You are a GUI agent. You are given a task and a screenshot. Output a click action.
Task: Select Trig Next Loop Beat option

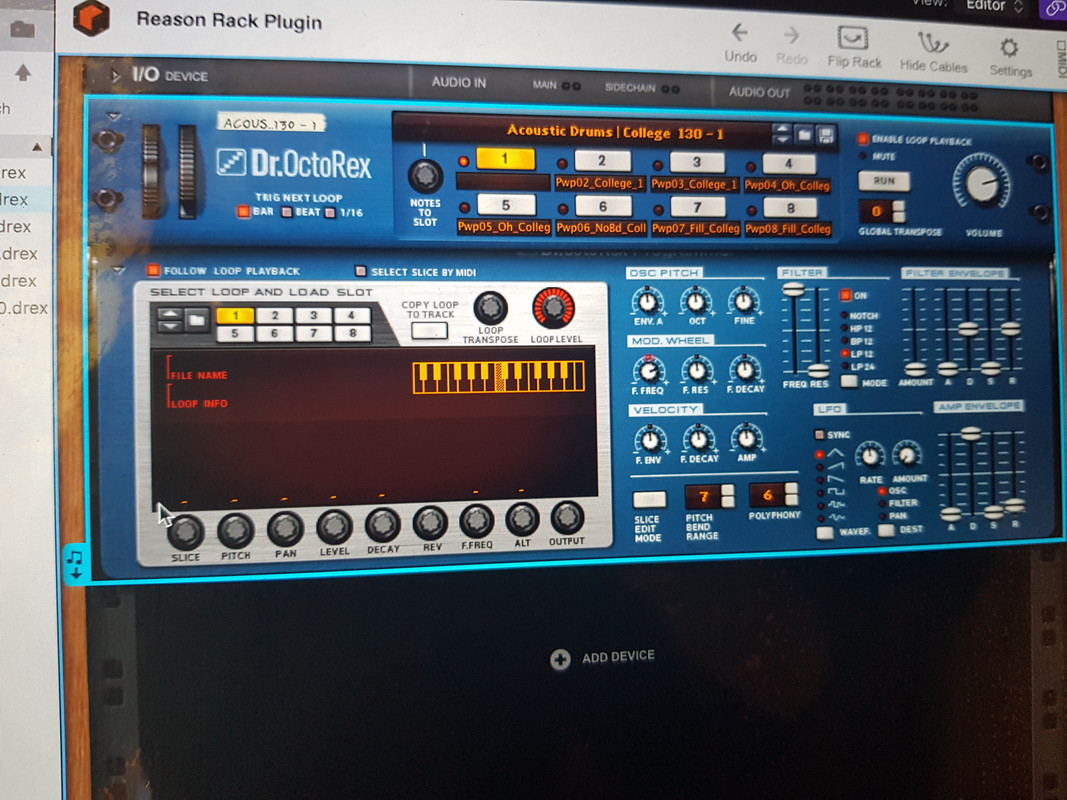click(286, 212)
